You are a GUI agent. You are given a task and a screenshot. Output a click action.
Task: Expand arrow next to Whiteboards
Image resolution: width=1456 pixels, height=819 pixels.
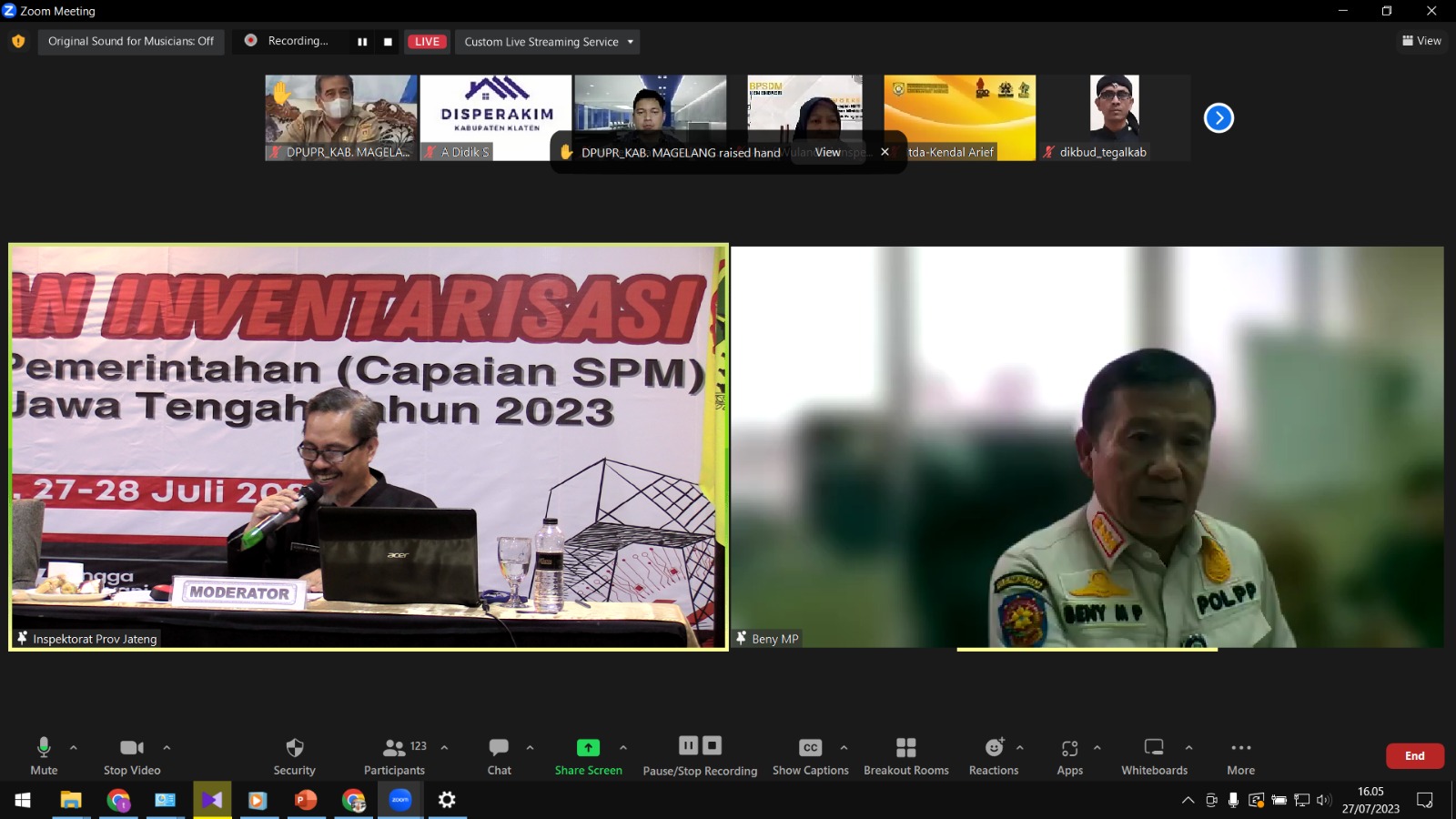click(1188, 748)
